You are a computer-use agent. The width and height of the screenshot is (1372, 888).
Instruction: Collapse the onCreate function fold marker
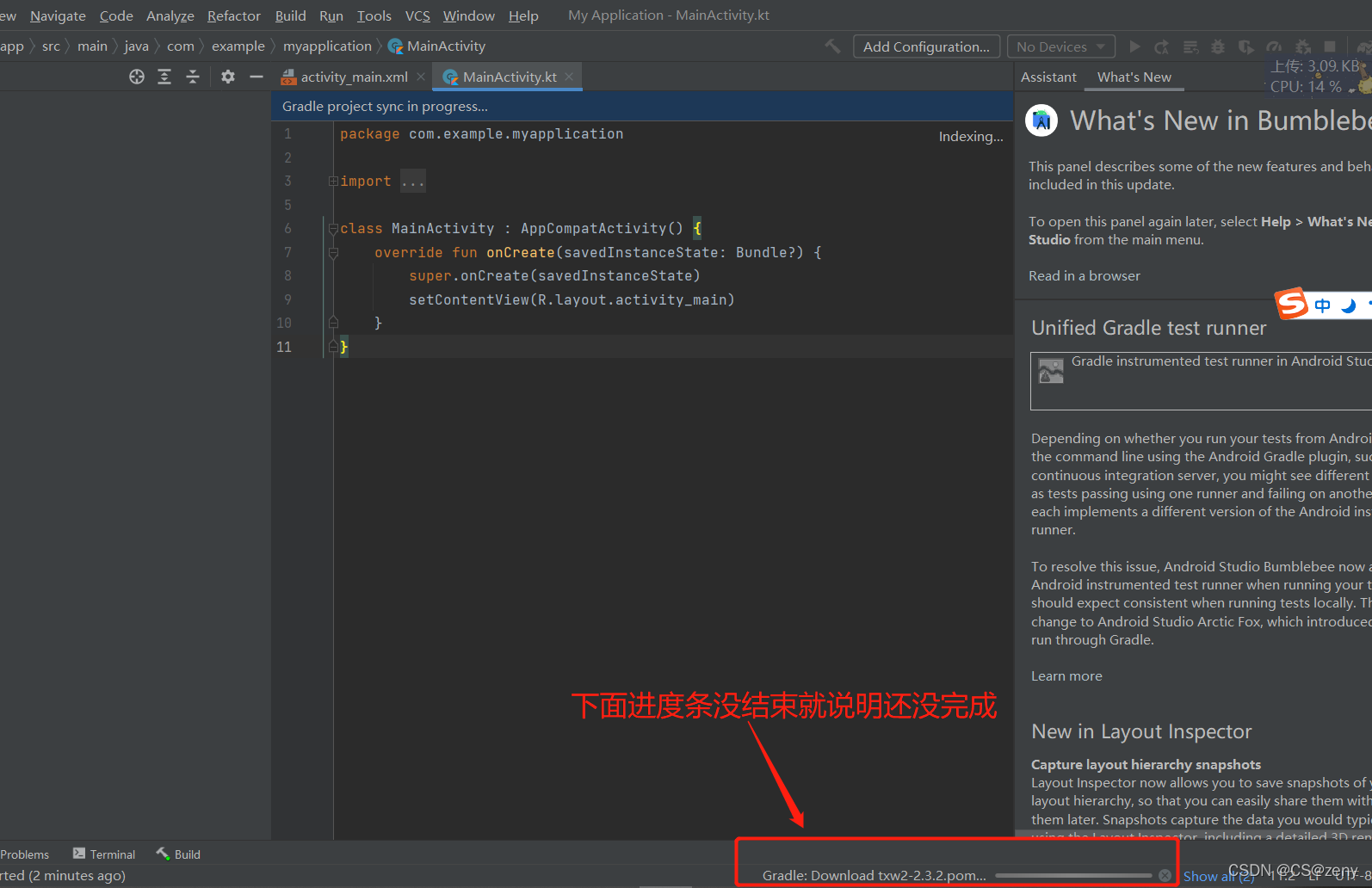click(x=332, y=252)
